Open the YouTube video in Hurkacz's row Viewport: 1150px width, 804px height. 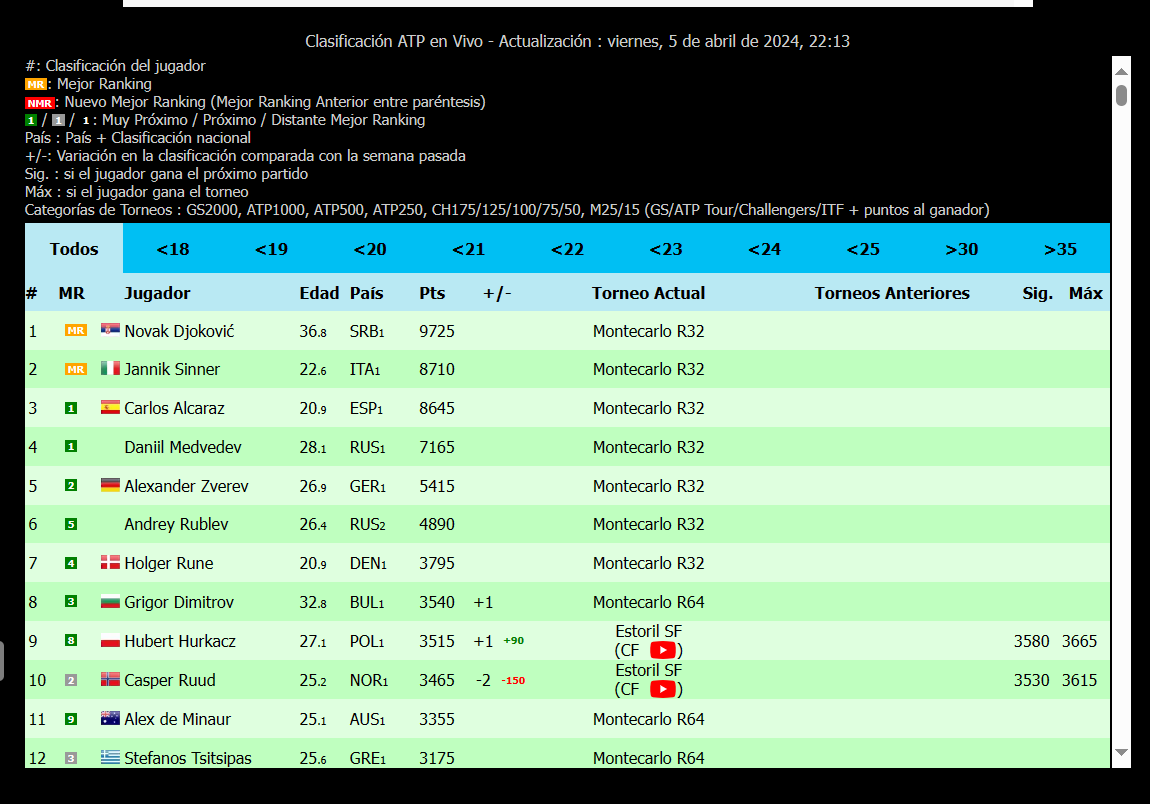click(x=663, y=650)
